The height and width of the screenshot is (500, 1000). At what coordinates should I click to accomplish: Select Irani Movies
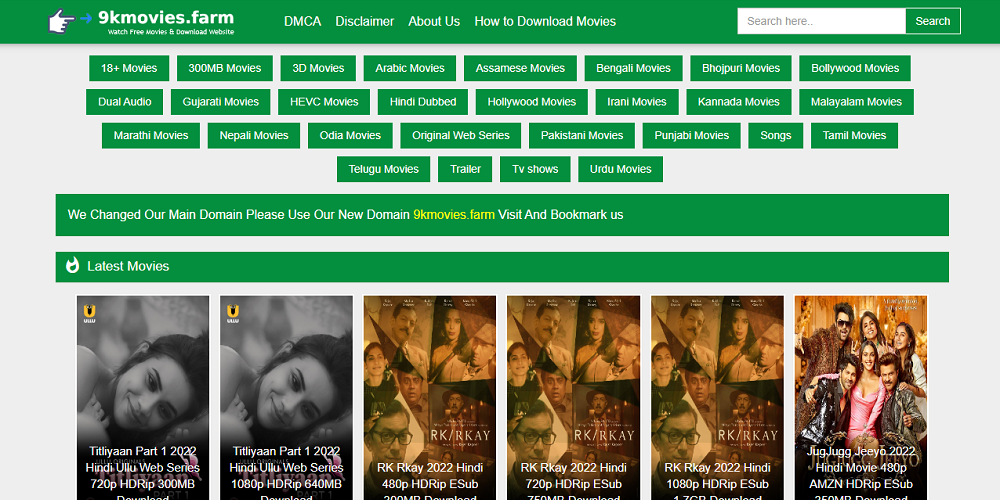(637, 102)
